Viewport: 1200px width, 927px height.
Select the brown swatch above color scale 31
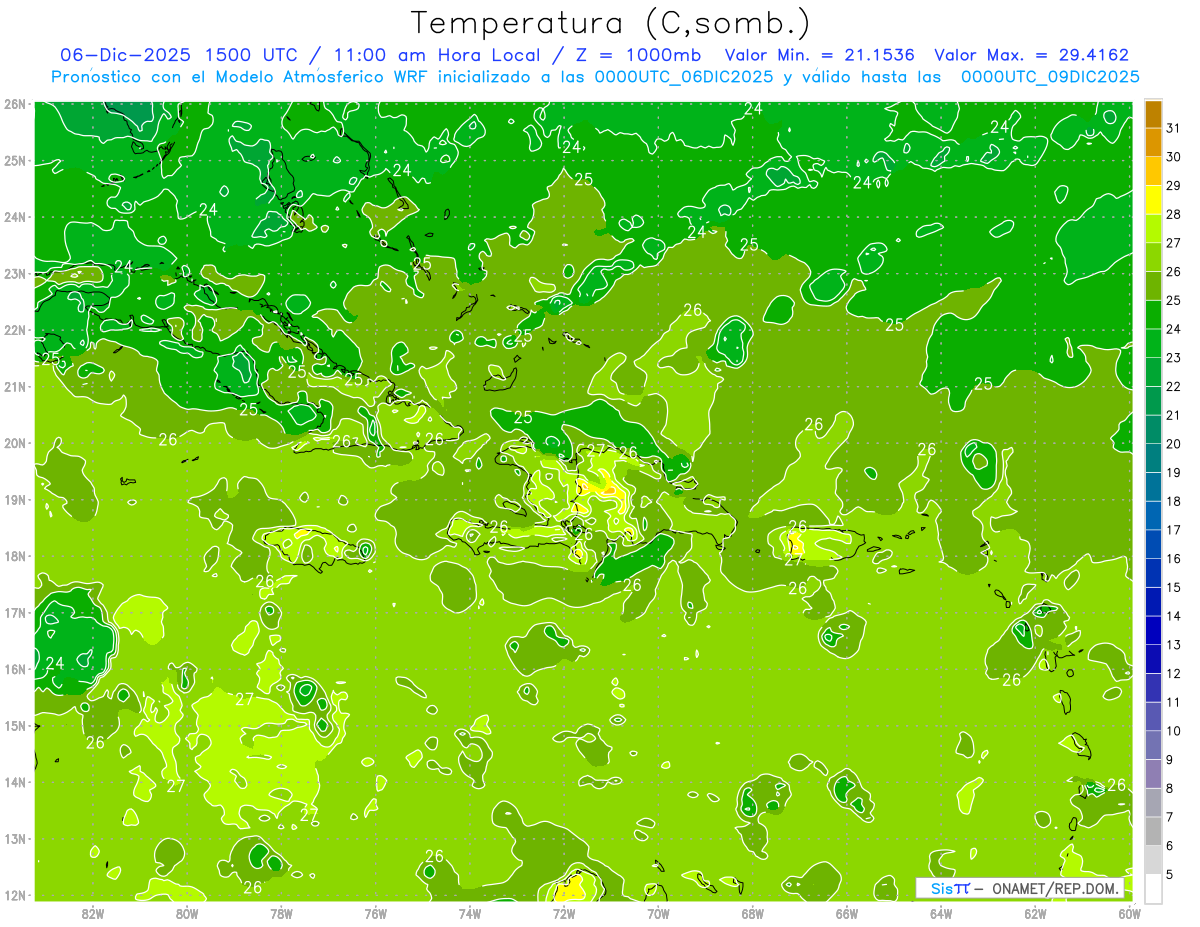point(1153,114)
